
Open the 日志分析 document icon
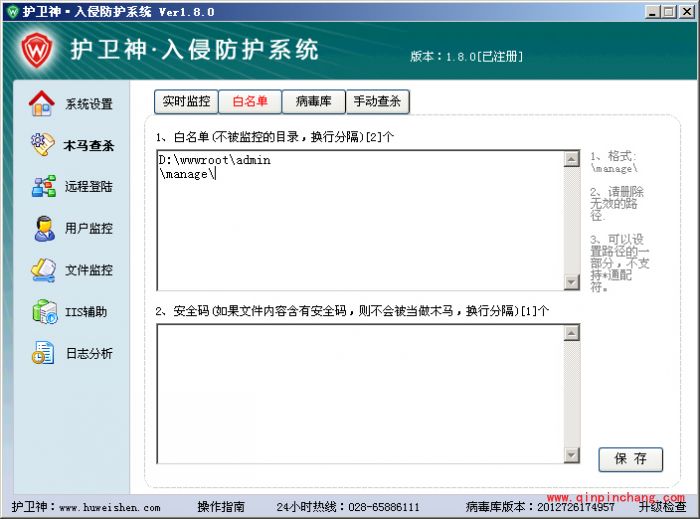(43, 353)
